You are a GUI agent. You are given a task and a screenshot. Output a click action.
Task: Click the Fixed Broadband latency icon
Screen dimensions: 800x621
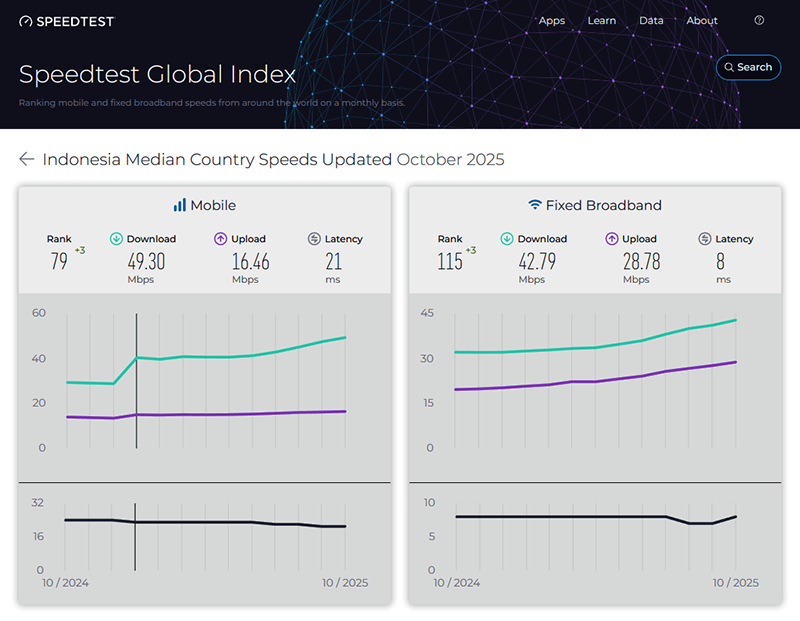[705, 239]
